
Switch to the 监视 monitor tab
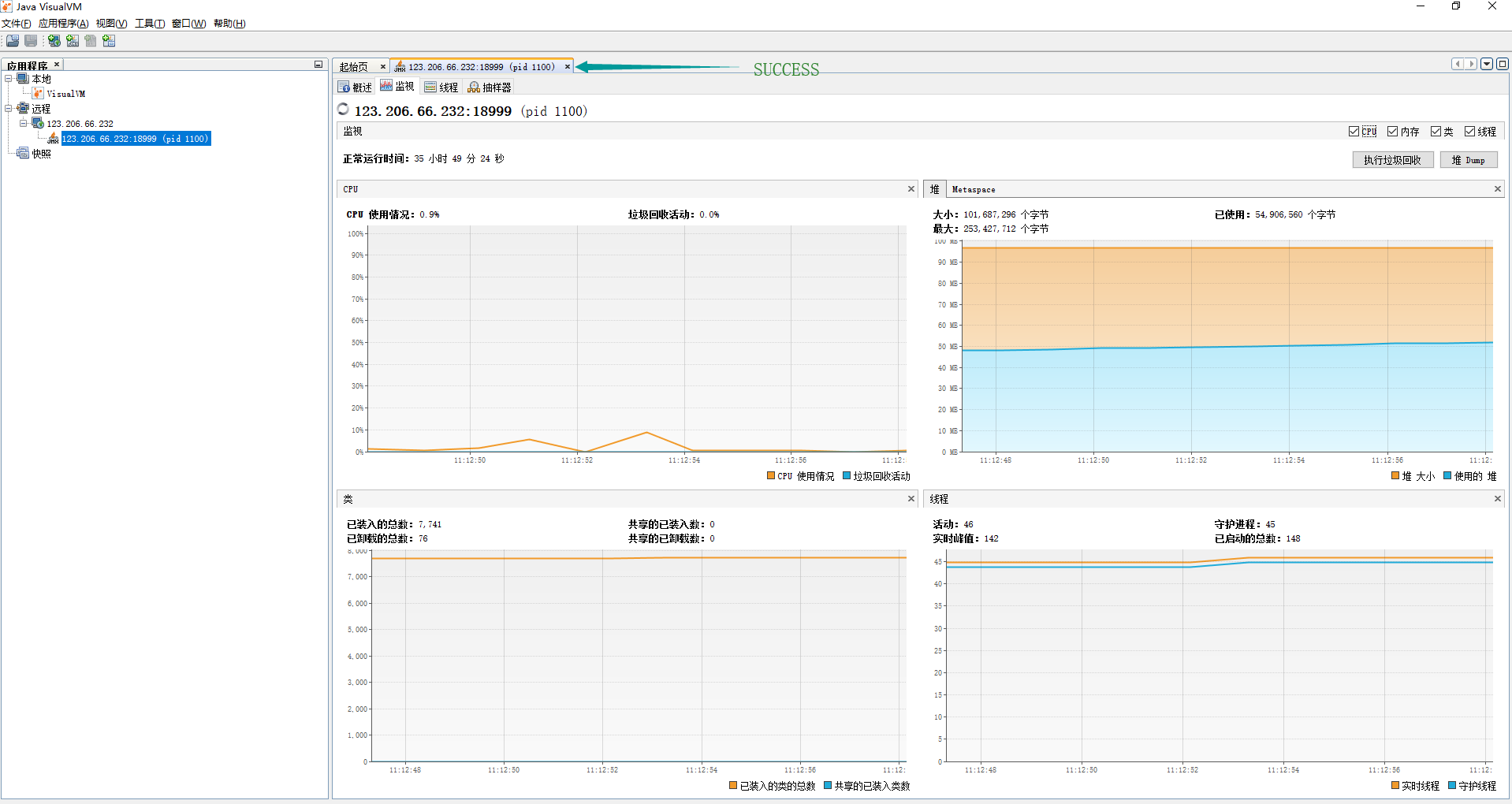398,87
